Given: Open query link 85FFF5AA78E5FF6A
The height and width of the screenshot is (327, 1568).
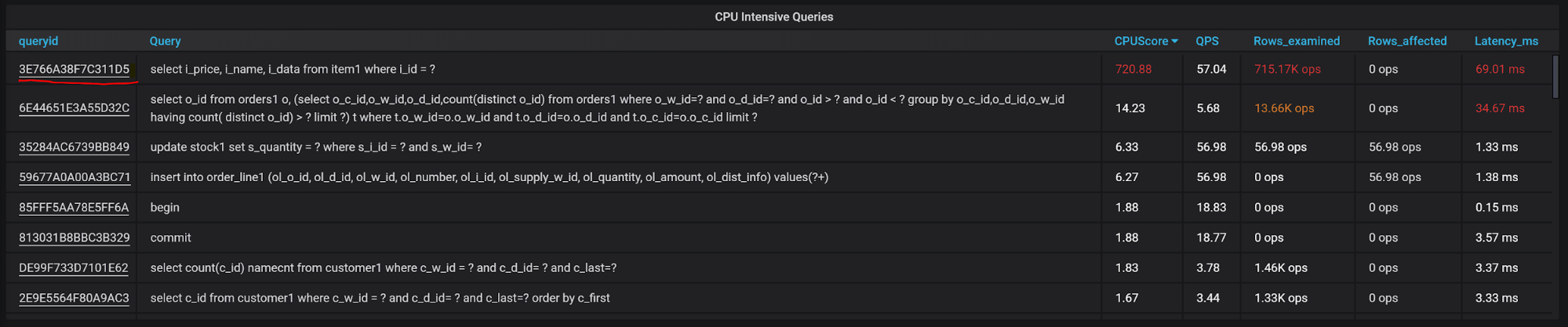Looking at the screenshot, I should [x=74, y=208].
